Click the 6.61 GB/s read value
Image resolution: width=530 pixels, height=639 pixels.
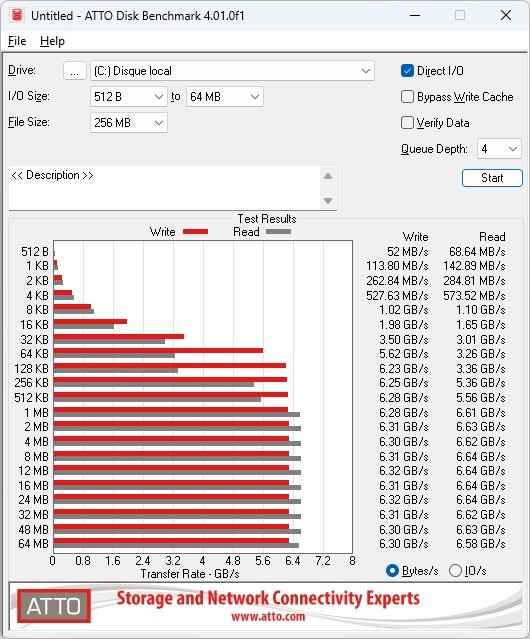point(481,412)
